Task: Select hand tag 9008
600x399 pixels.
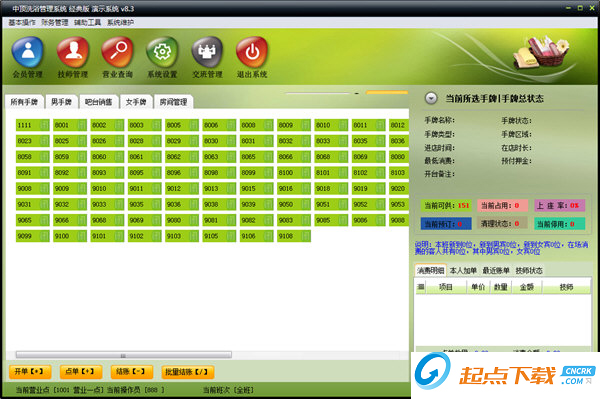Action: (x=33, y=189)
